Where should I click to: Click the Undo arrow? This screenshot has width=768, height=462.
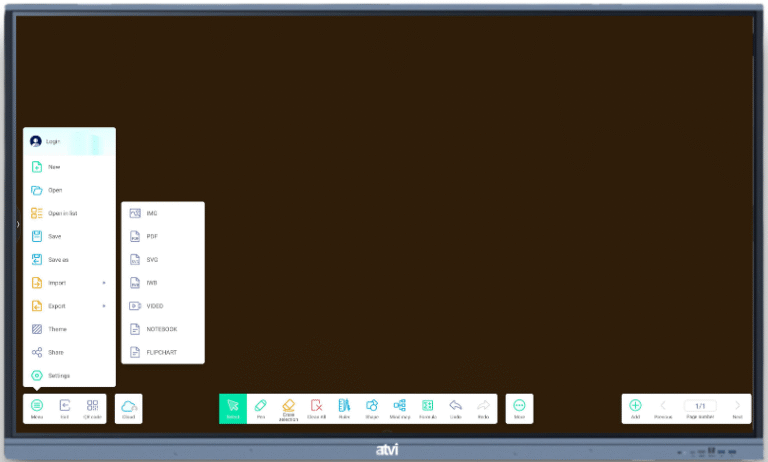pos(455,407)
